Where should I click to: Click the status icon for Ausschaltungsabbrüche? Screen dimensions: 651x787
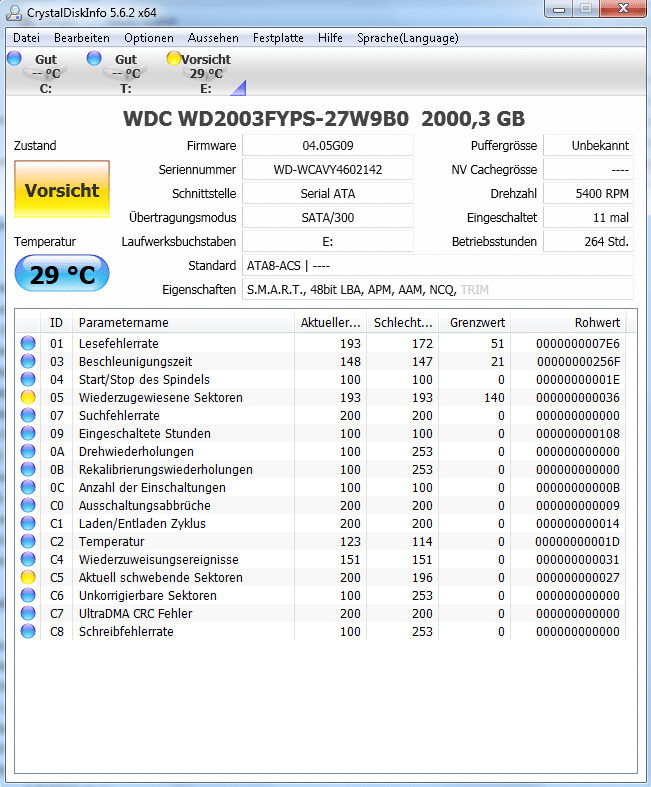28,505
